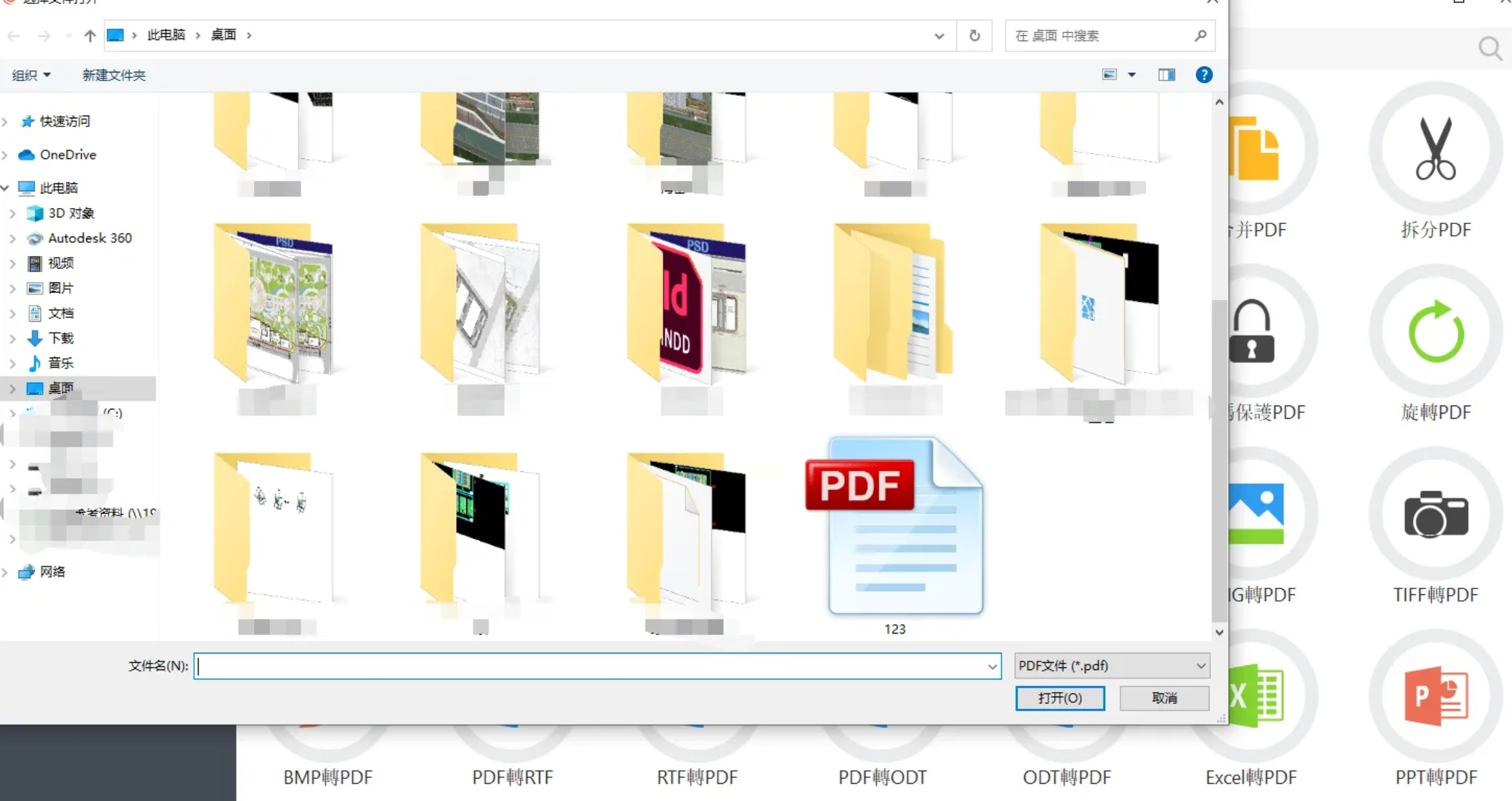
Task: Click the Split PDF scissors icon
Action: tap(1436, 149)
